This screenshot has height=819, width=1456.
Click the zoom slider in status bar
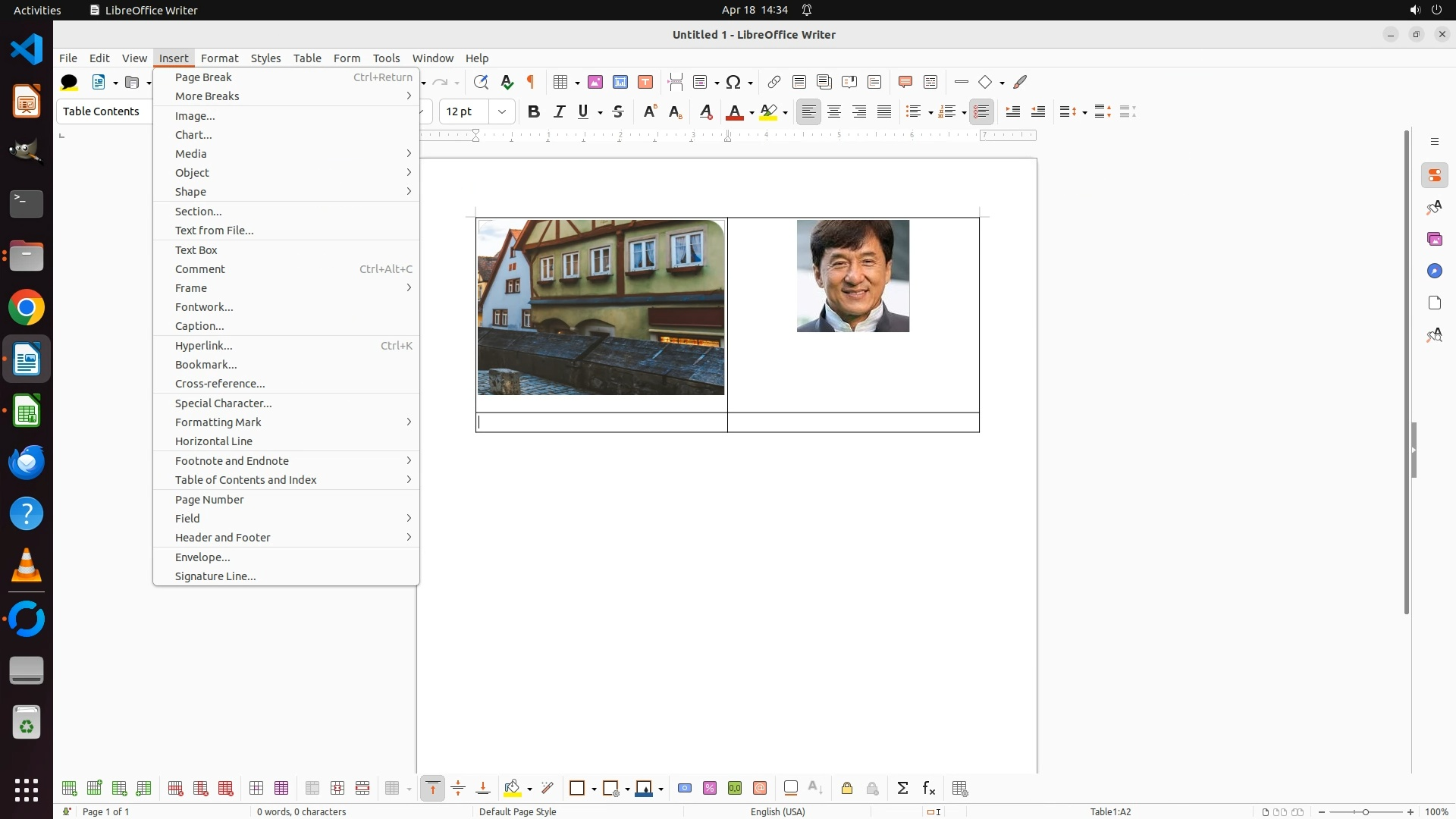tap(1365, 811)
